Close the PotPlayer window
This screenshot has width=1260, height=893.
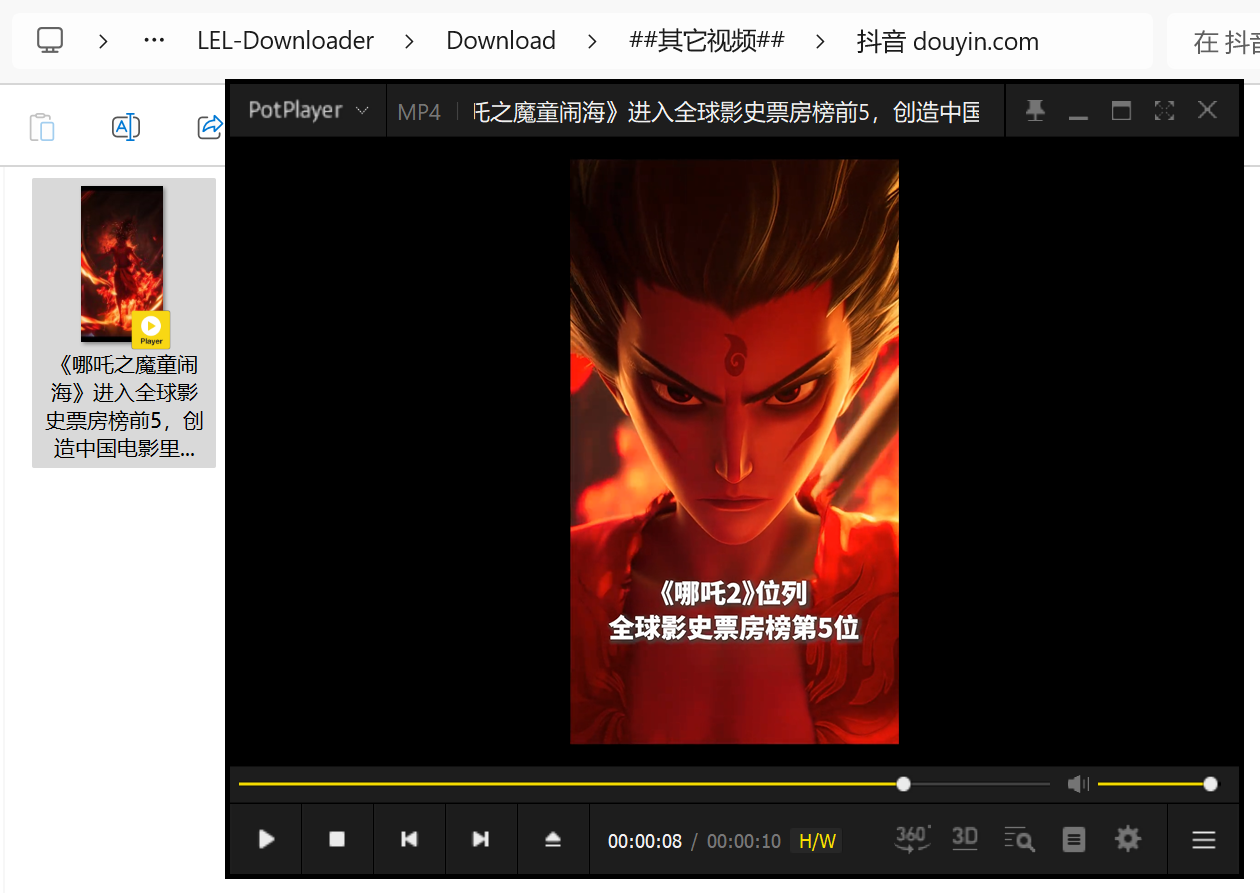1207,110
